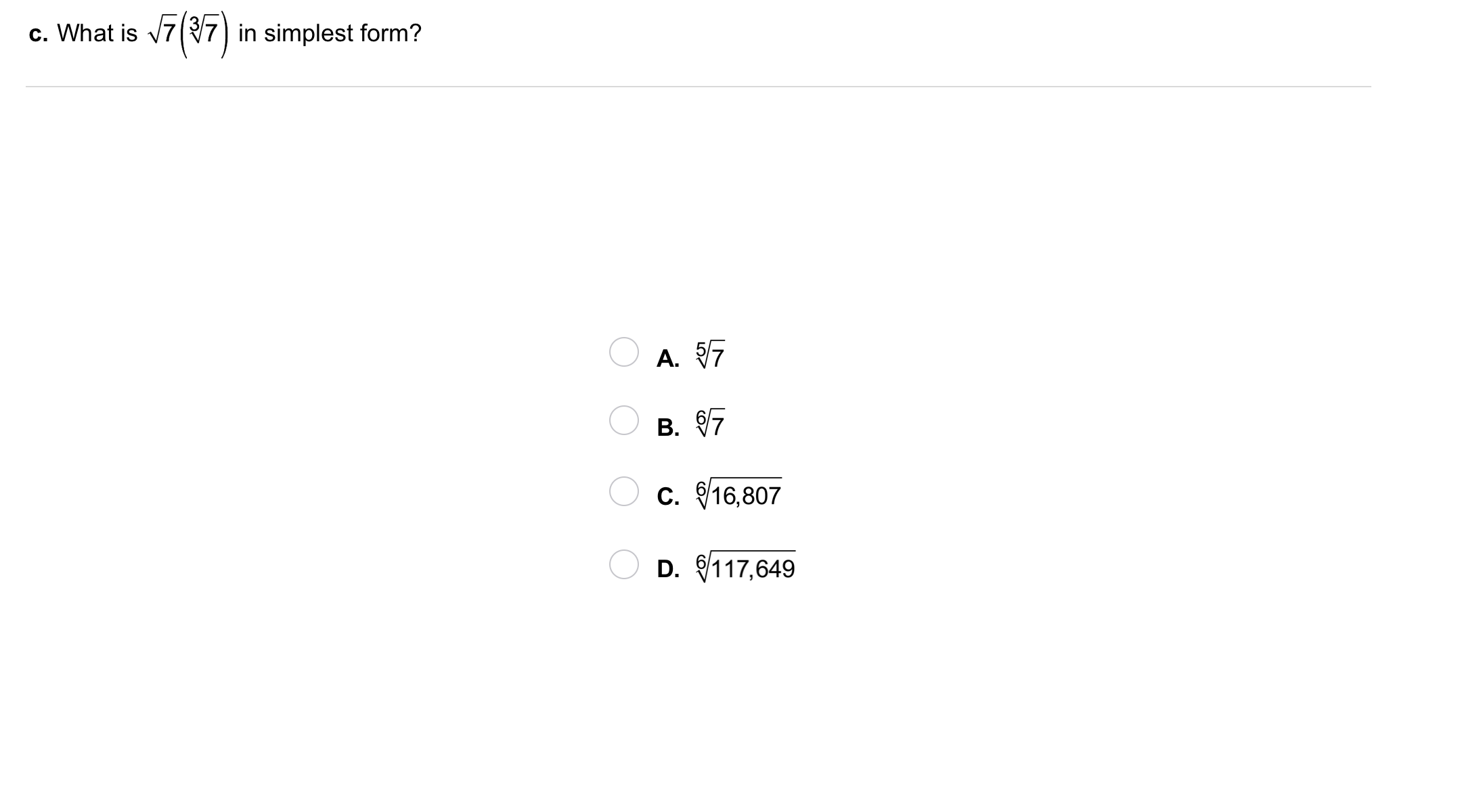Click the bold letter label "D."
Viewport: 1481px width, 812px height.
click(668, 569)
